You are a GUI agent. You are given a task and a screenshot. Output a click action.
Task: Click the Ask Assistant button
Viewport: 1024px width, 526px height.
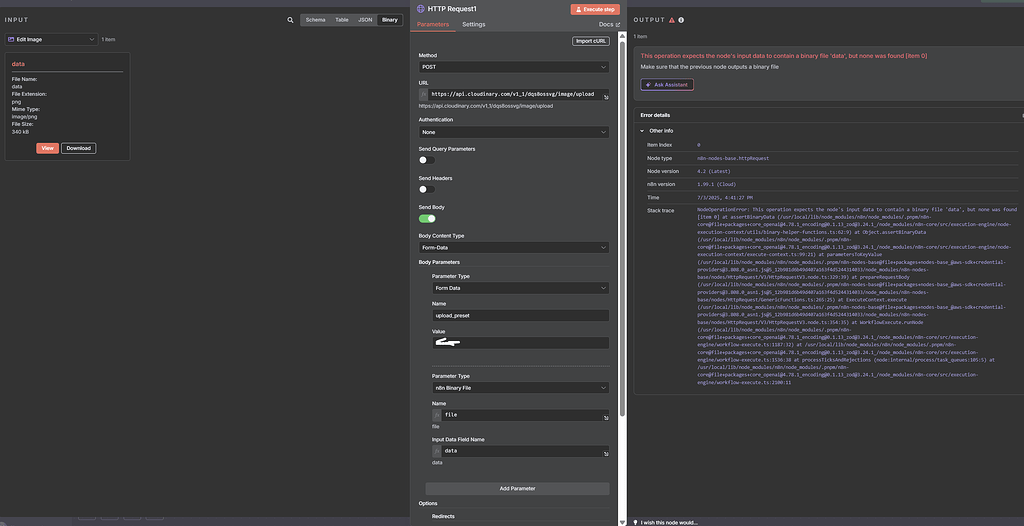tap(667, 85)
